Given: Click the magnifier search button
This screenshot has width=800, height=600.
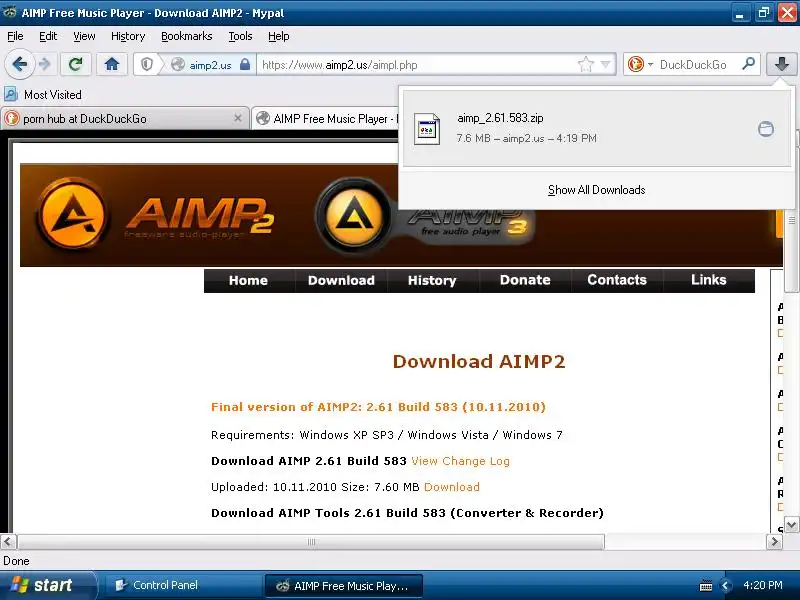Looking at the screenshot, I should coord(748,64).
